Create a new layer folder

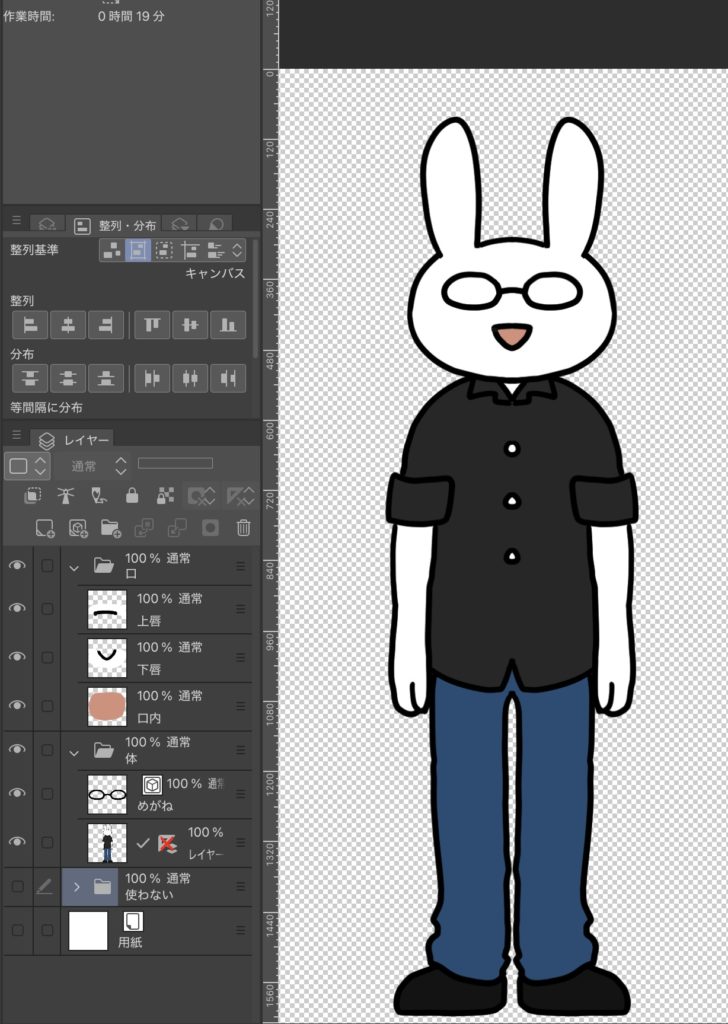click(x=110, y=527)
